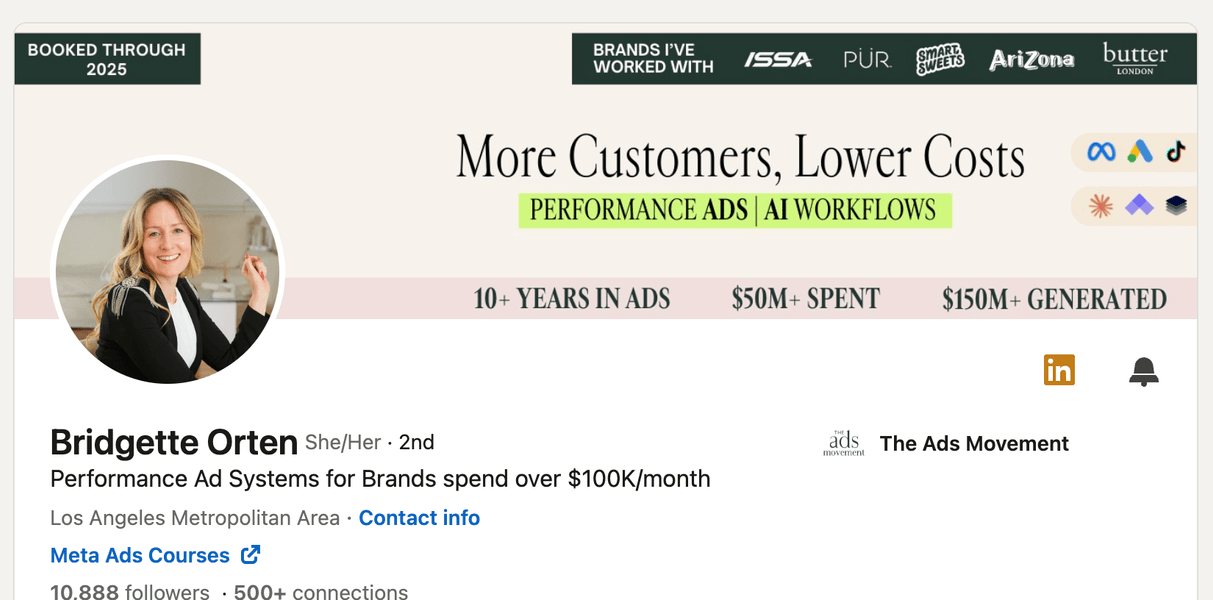Click the Booked Through 2025 badge
The image size is (1213, 600).
tap(107, 59)
